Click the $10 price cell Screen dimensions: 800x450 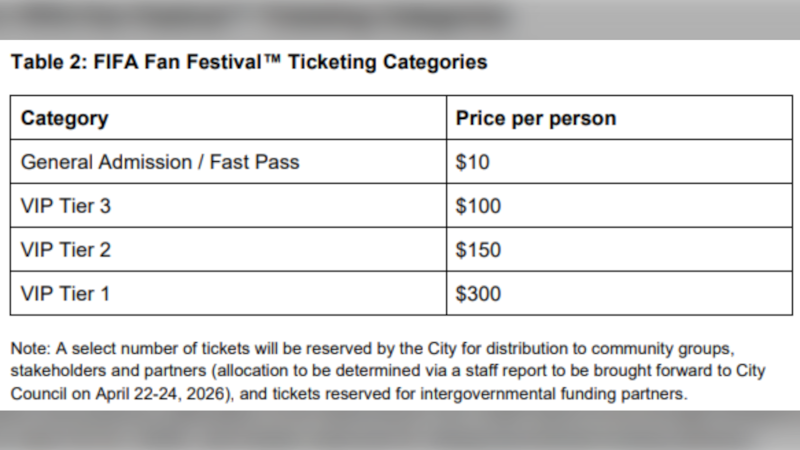[x=473, y=162]
